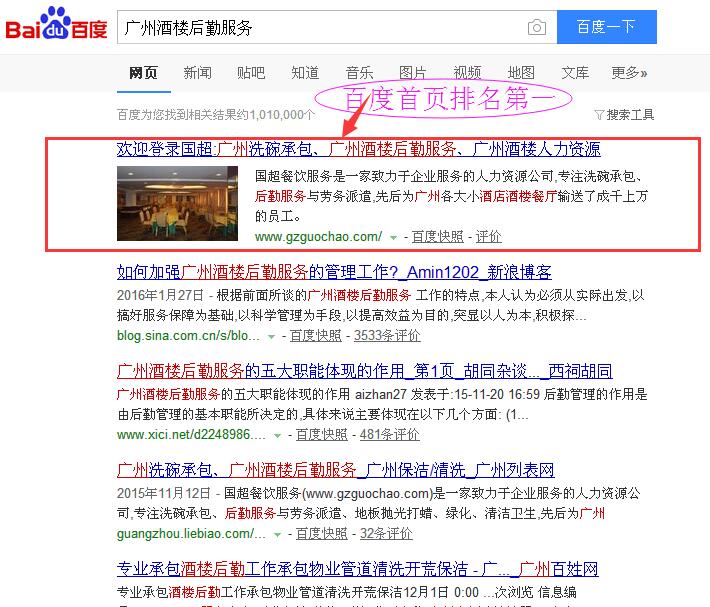This screenshot has height=607, width=710.
Task: Visit the guangzhou.liebiao.com URL link
Action: pyautogui.click(x=191, y=534)
